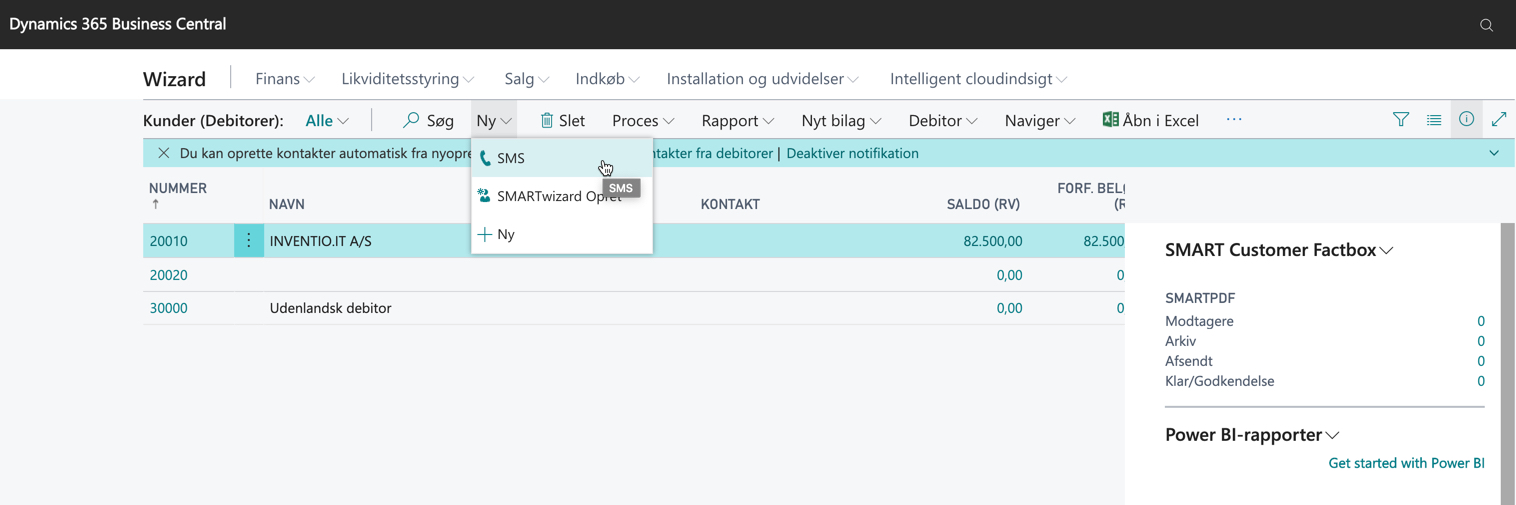Screen dimensions: 1516x505
Task: Click saldo 82.500,00 for INVENTIO.IT
Action: [x=992, y=241]
